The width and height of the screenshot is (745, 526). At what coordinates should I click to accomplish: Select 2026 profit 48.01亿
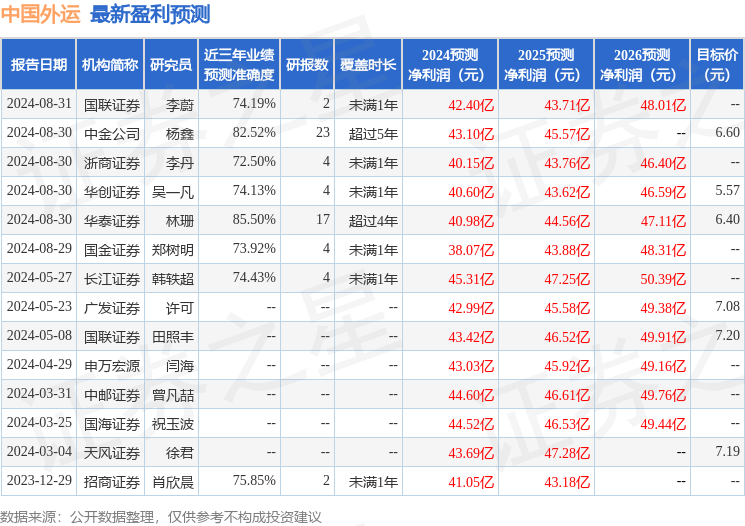tap(663, 105)
